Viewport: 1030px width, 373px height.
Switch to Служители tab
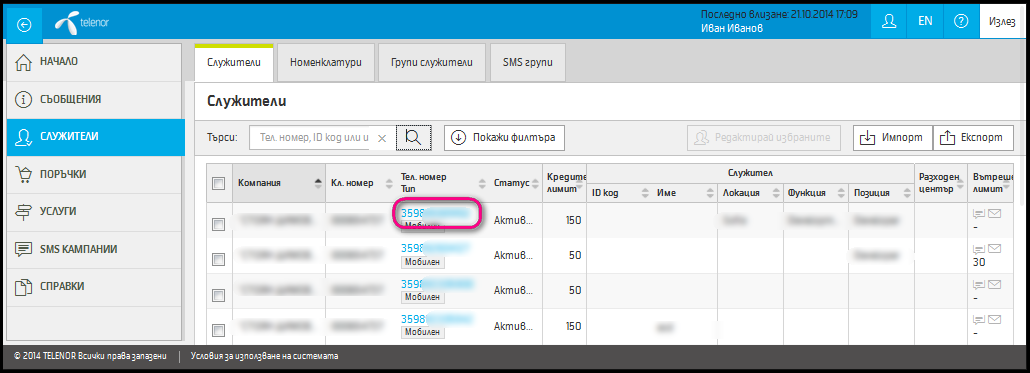(234, 63)
